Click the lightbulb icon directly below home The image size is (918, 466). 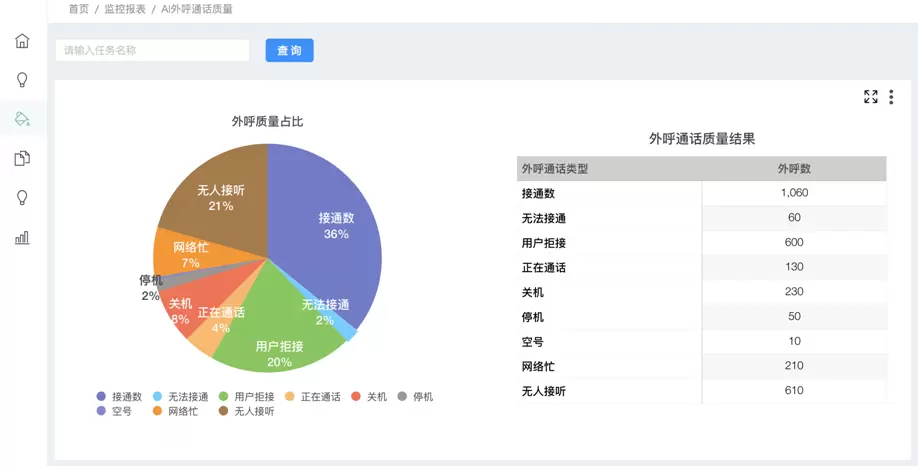(x=22, y=80)
